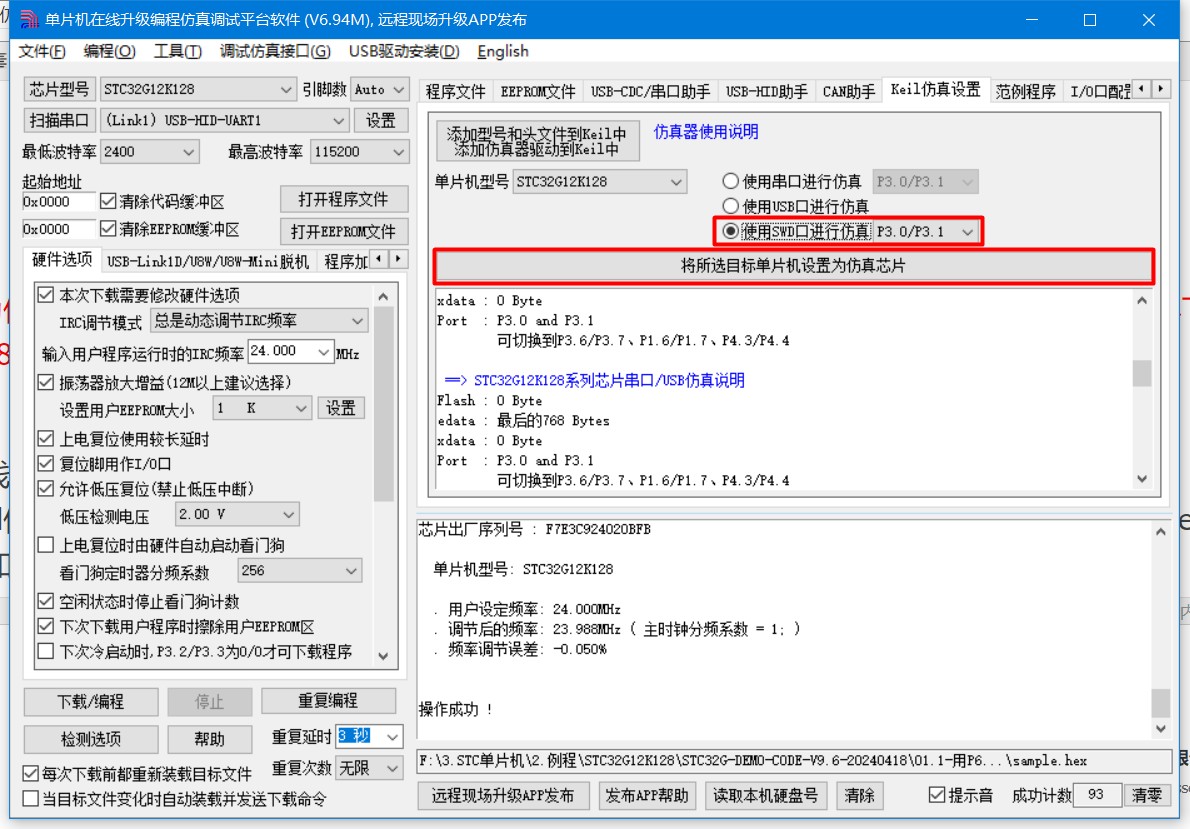Open the 最高波特率 115200 dropdown
The height and width of the screenshot is (829, 1190).
(x=360, y=152)
